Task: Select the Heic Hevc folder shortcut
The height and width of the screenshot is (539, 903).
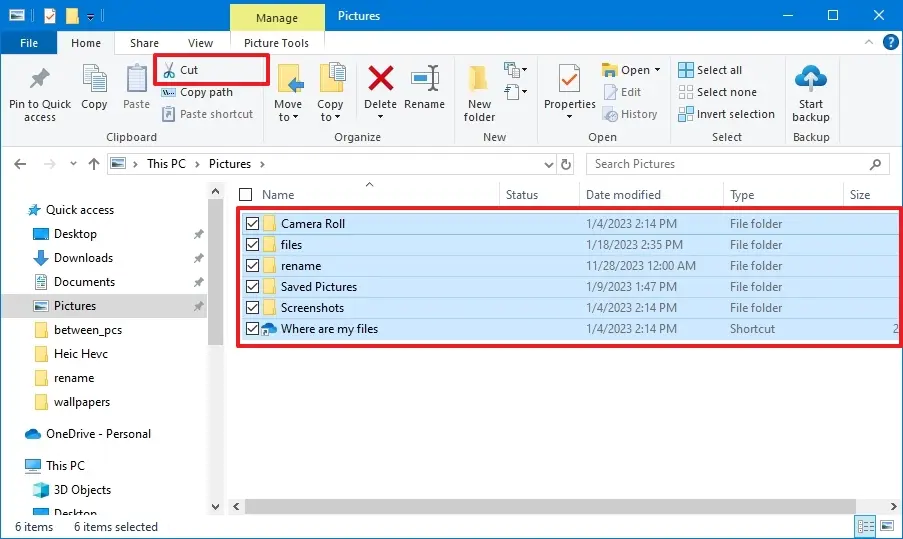Action: coord(81,354)
